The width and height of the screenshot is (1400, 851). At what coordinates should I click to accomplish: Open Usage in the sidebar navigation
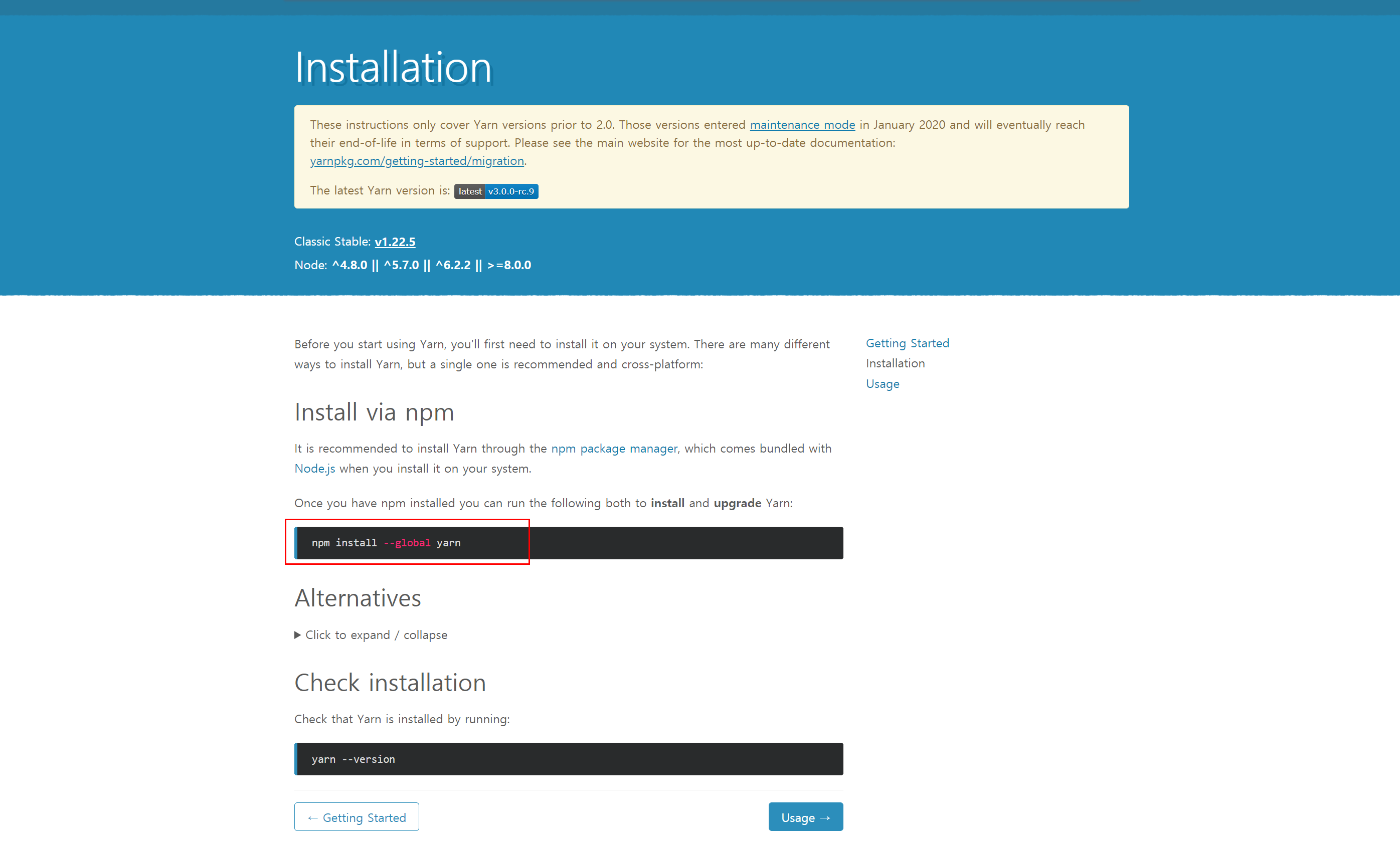tap(882, 384)
